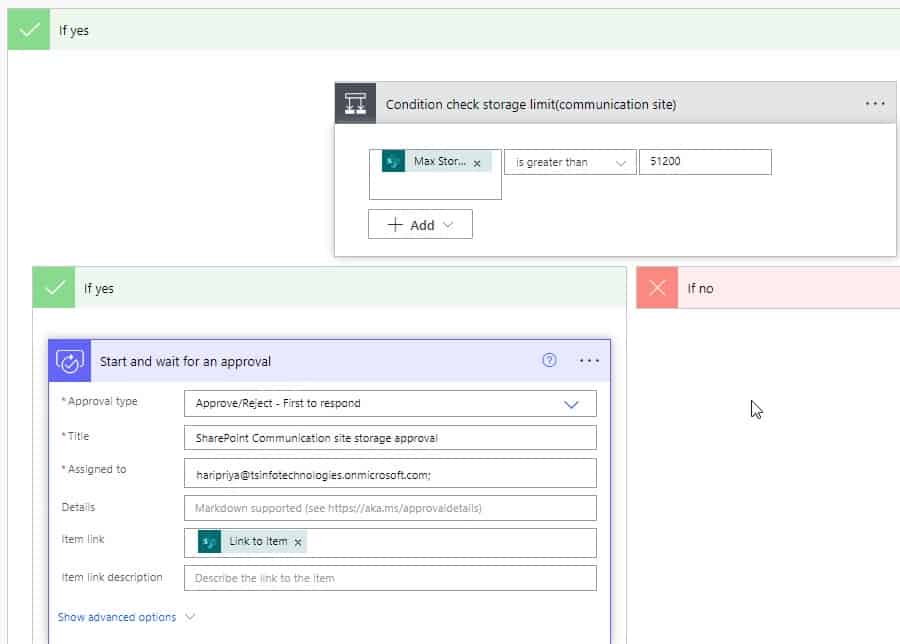900x644 pixels.
Task: Select the top If yes branch header
Action: [453, 30]
